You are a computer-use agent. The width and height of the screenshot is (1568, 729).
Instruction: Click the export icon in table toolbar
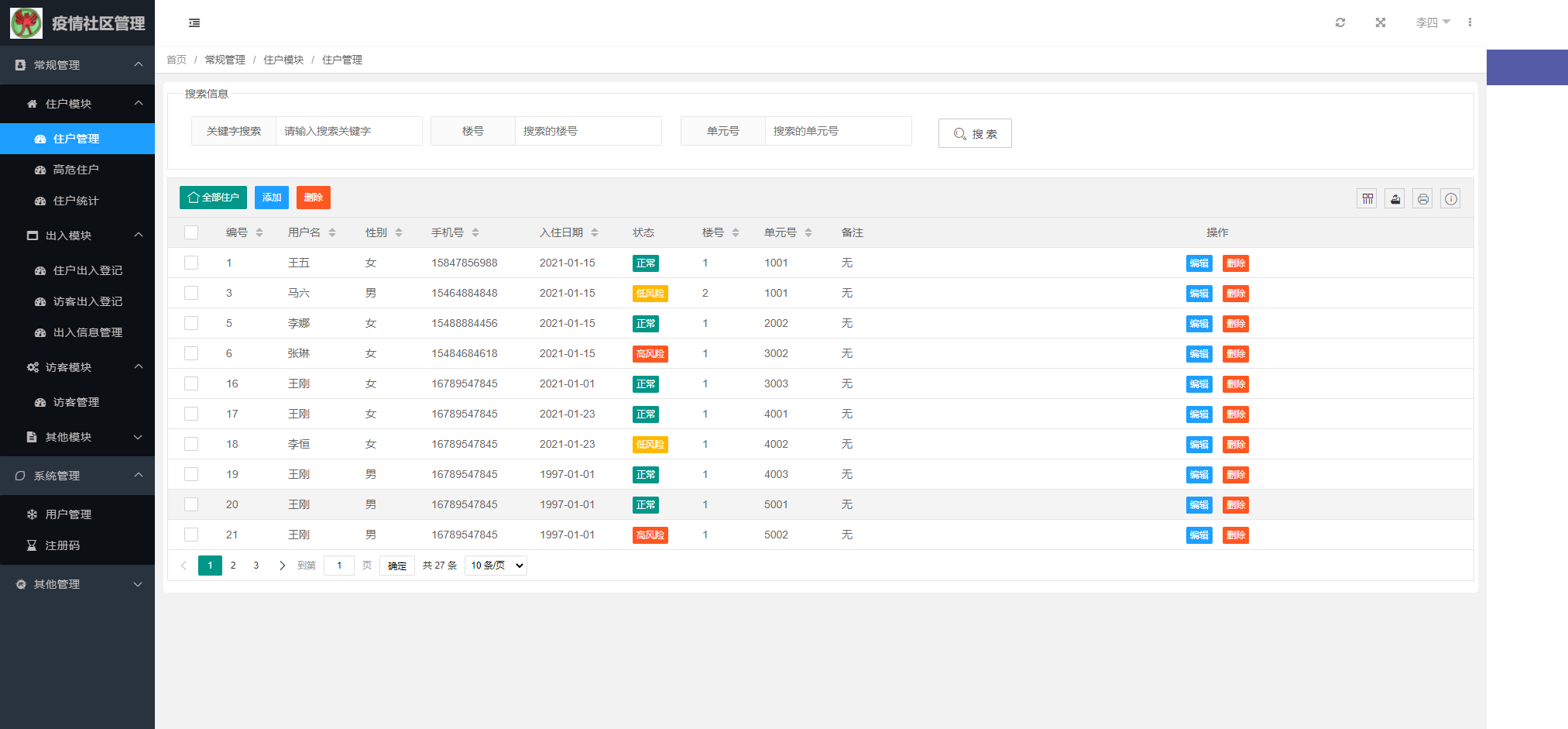point(1395,199)
